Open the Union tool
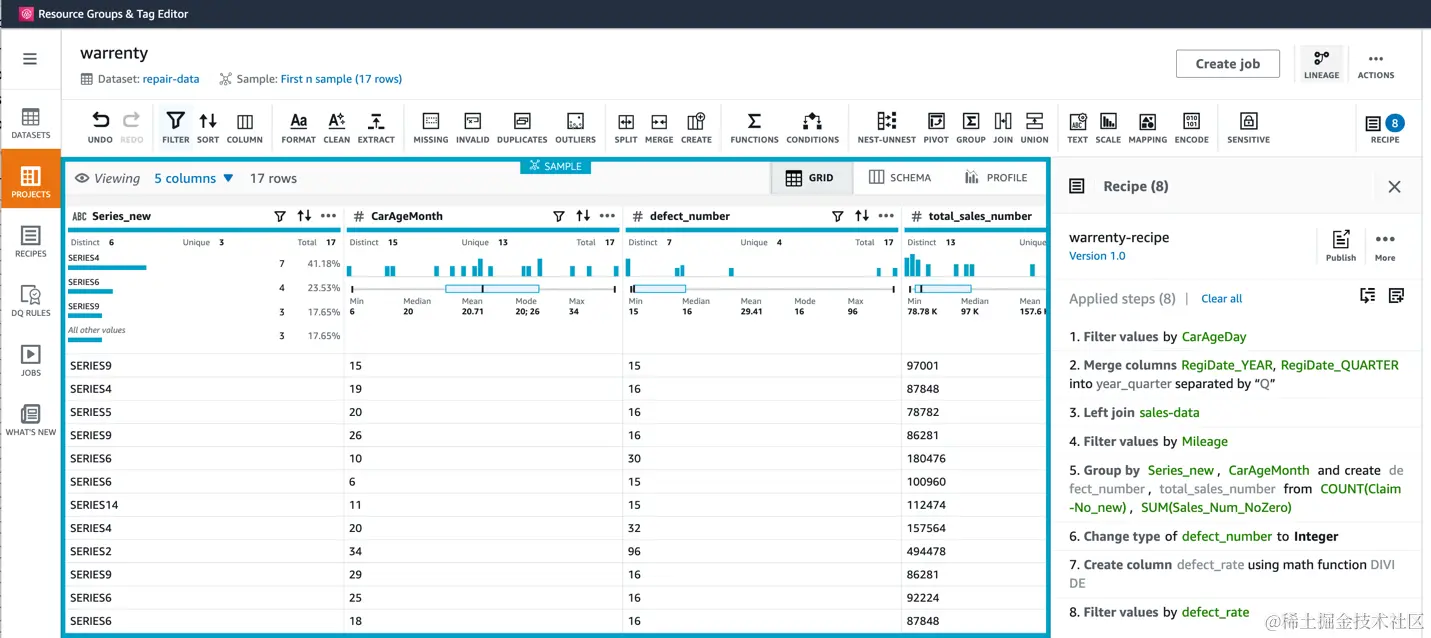 (1035, 127)
